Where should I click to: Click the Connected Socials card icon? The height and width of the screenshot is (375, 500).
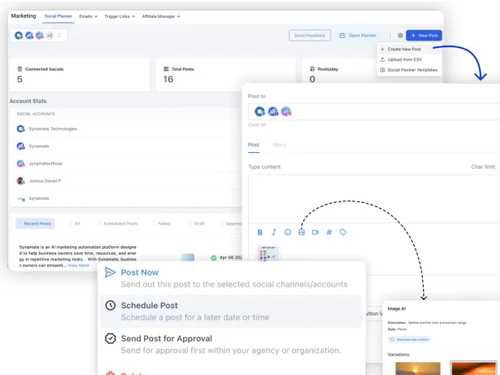(20, 69)
